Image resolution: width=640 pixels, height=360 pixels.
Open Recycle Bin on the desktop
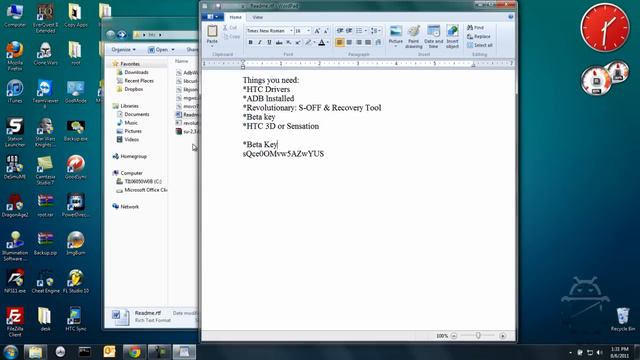tap(623, 319)
